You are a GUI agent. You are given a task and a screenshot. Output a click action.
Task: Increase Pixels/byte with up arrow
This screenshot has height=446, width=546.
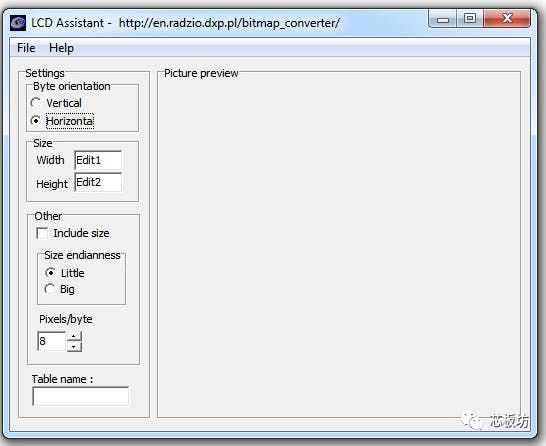pos(74,336)
